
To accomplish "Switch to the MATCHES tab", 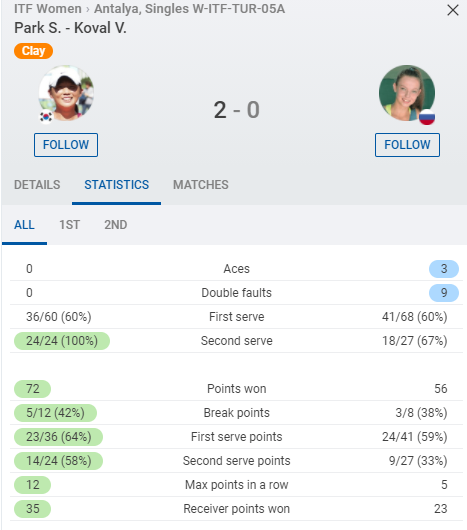I will point(201,185).
